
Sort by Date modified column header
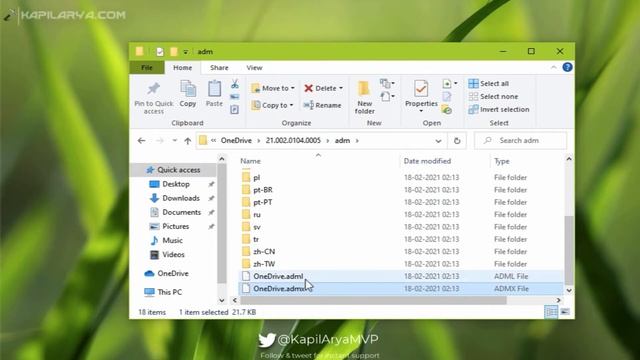427,161
